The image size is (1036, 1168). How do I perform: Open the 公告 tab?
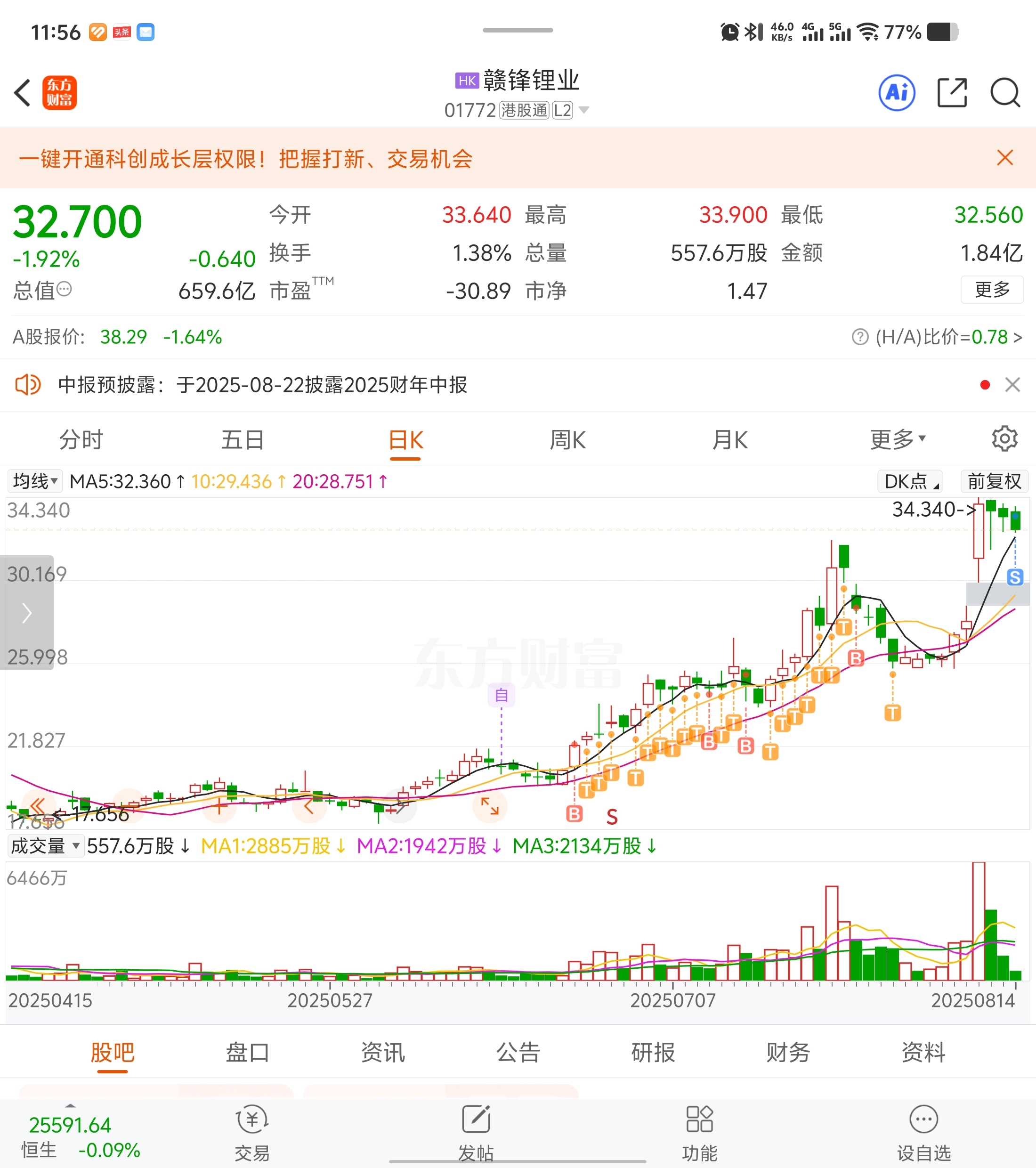pos(518,1052)
